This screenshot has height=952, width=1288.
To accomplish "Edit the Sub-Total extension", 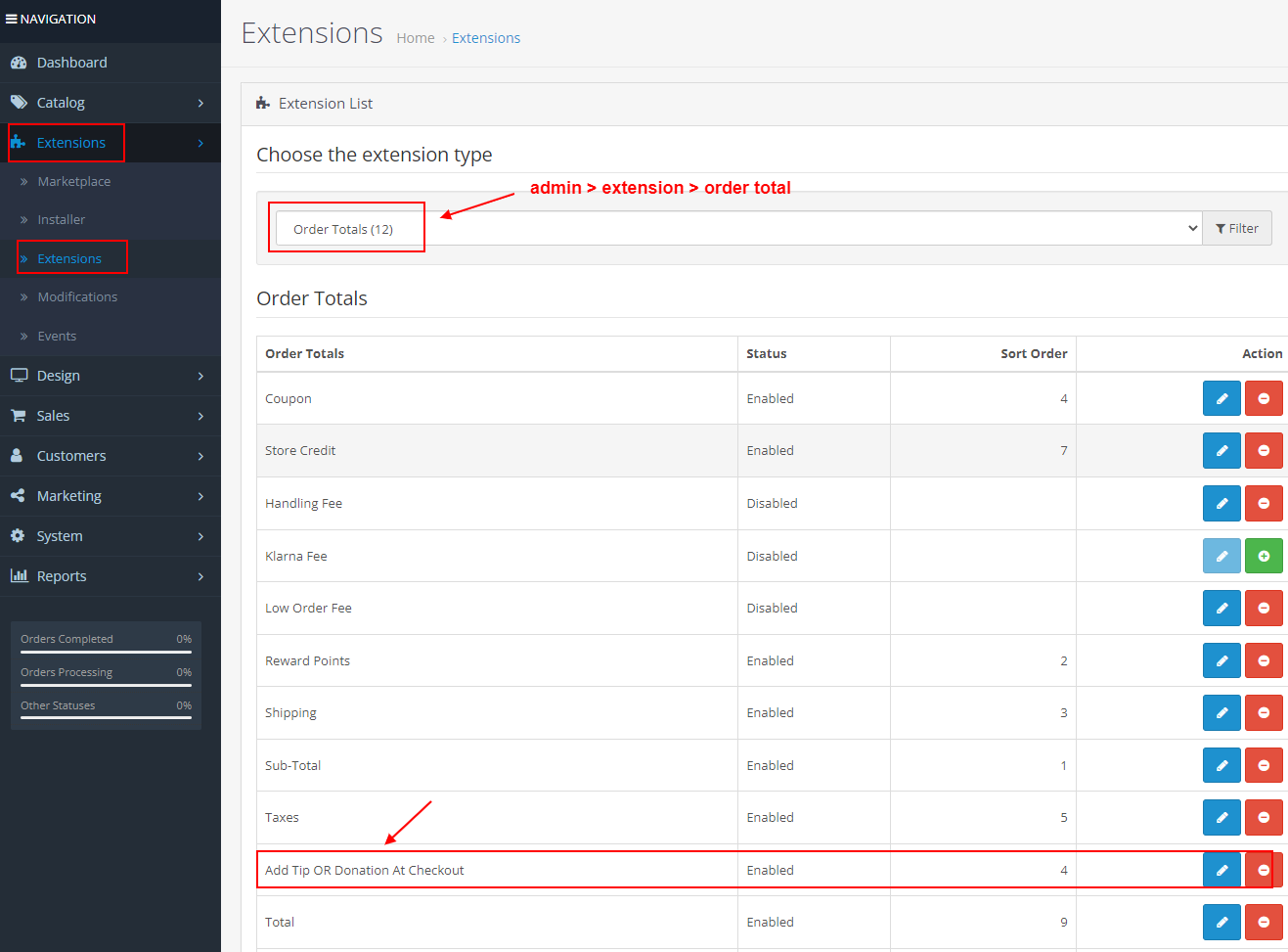I will [1221, 765].
